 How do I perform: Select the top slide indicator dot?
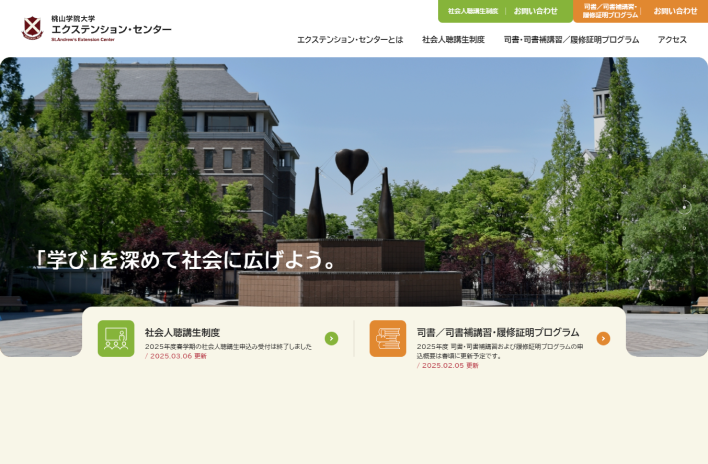click(x=684, y=188)
